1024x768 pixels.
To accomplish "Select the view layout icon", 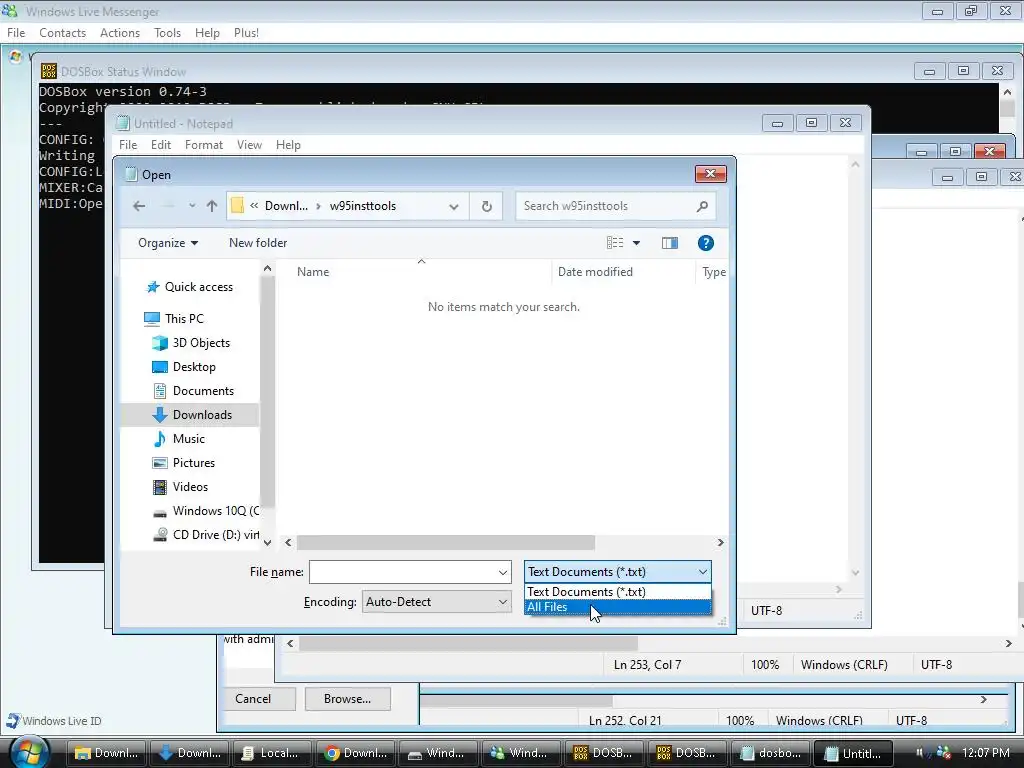I will pyautogui.click(x=615, y=243).
